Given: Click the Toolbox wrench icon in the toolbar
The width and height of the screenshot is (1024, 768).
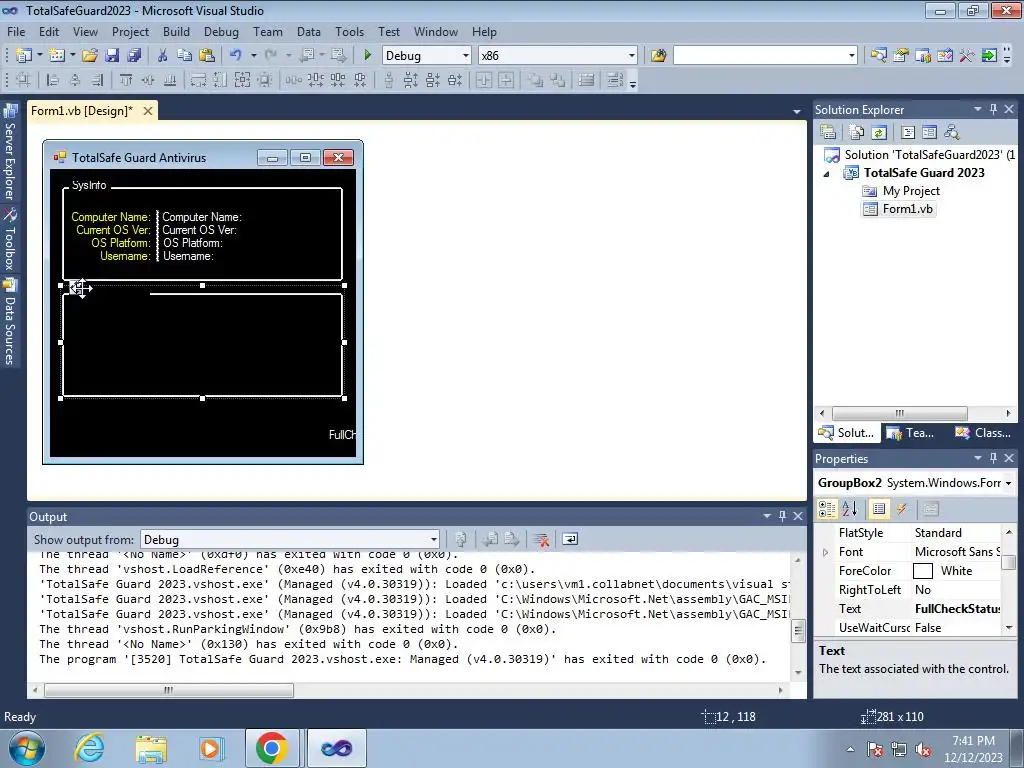Looking at the screenshot, I should pyautogui.click(x=967, y=56).
